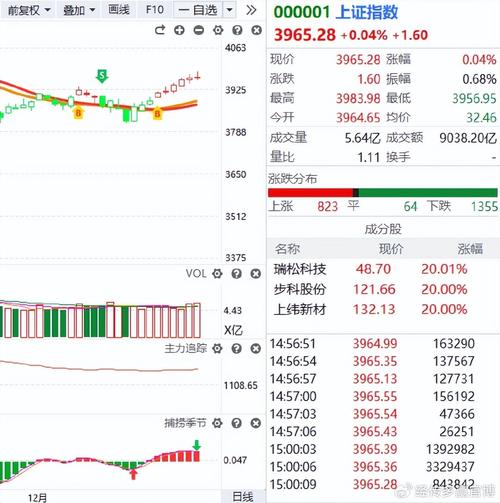Select the tick row at 14:56:51
This screenshot has width=500, height=503.
(383, 344)
